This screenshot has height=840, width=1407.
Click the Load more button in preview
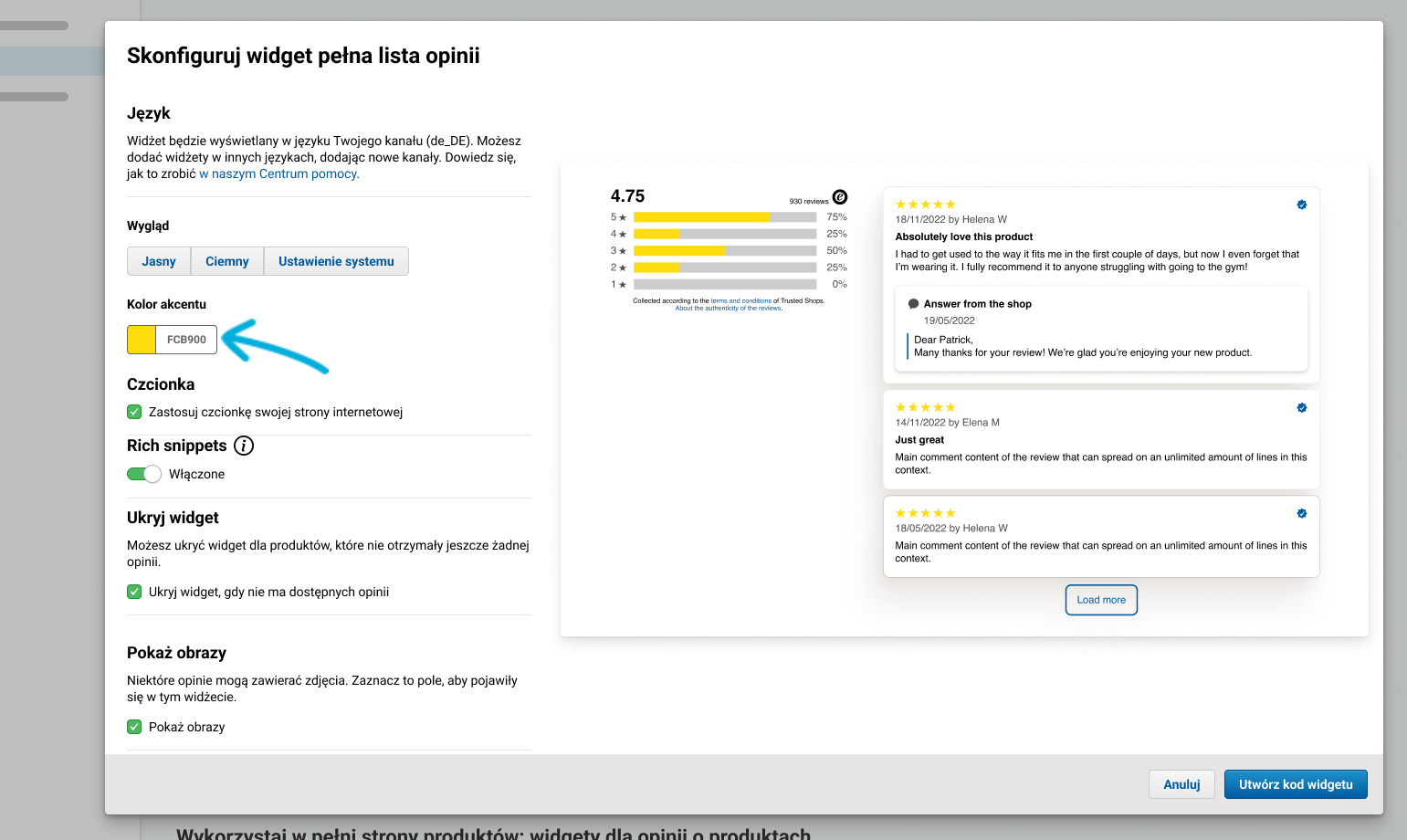click(x=1101, y=600)
